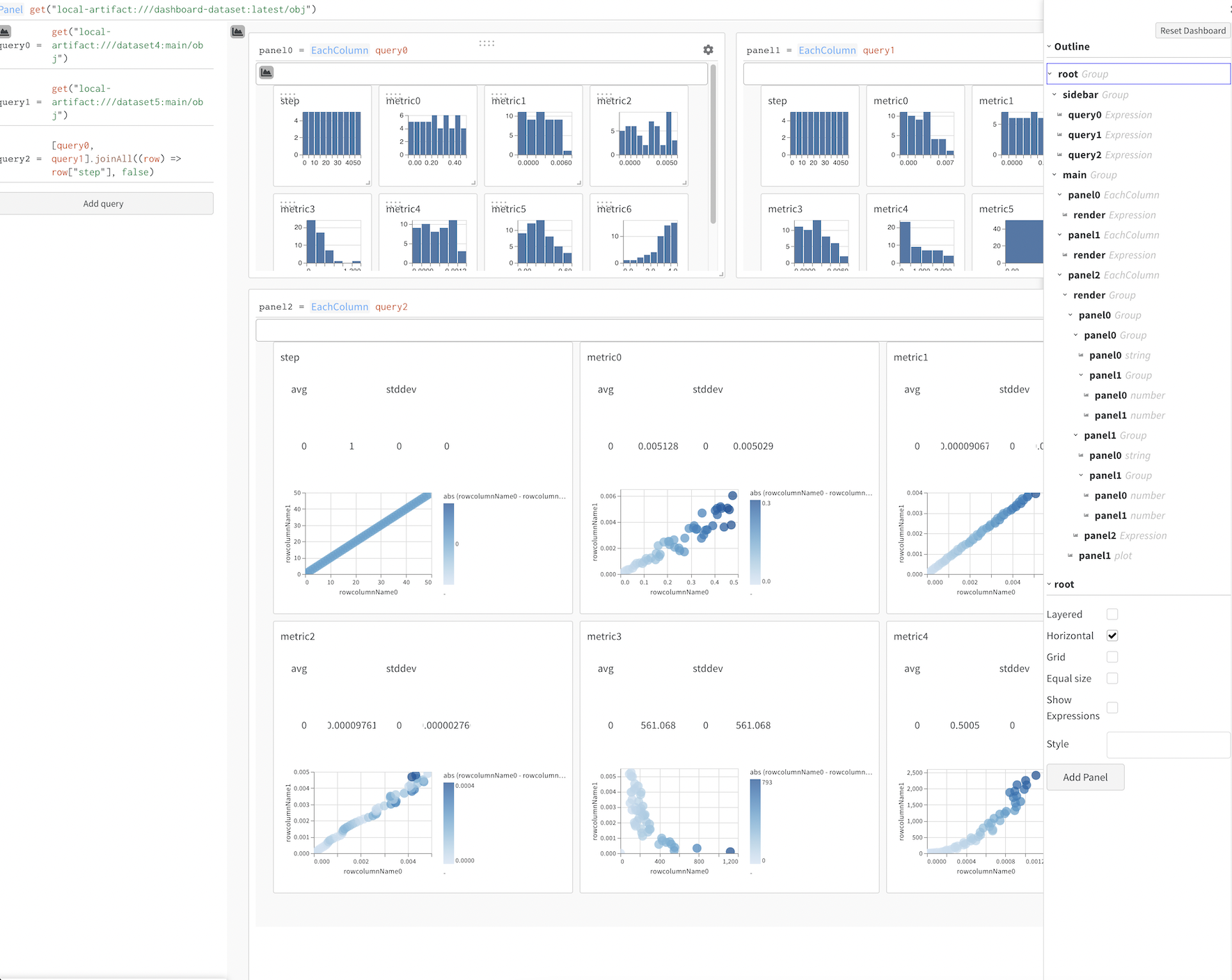Grab the drag dots on panel0 metric2 histogram
Viewport: 1232px width, 980px height.
click(x=605, y=94)
